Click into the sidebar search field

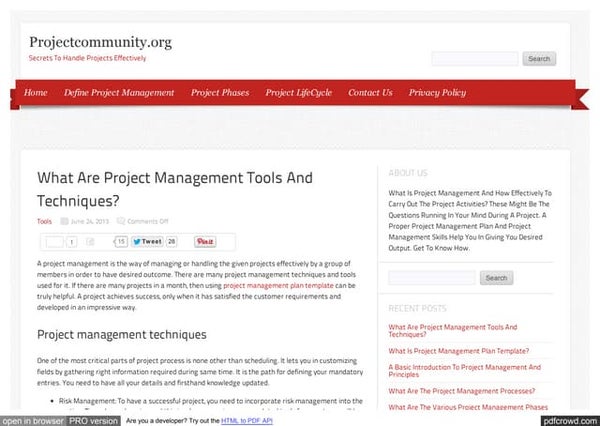[431, 278]
